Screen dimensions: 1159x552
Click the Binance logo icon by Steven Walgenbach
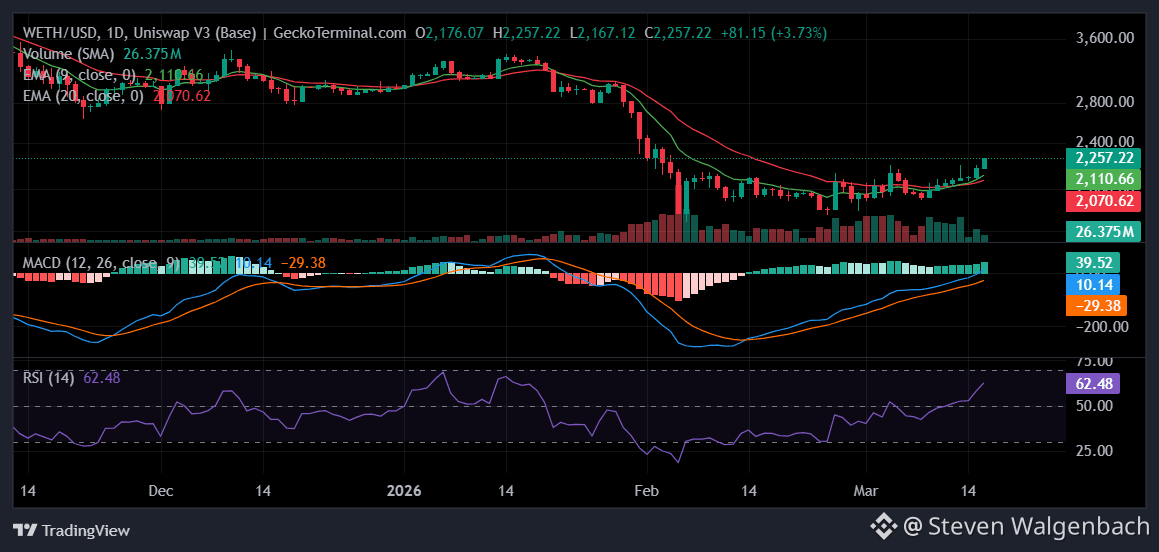883,526
